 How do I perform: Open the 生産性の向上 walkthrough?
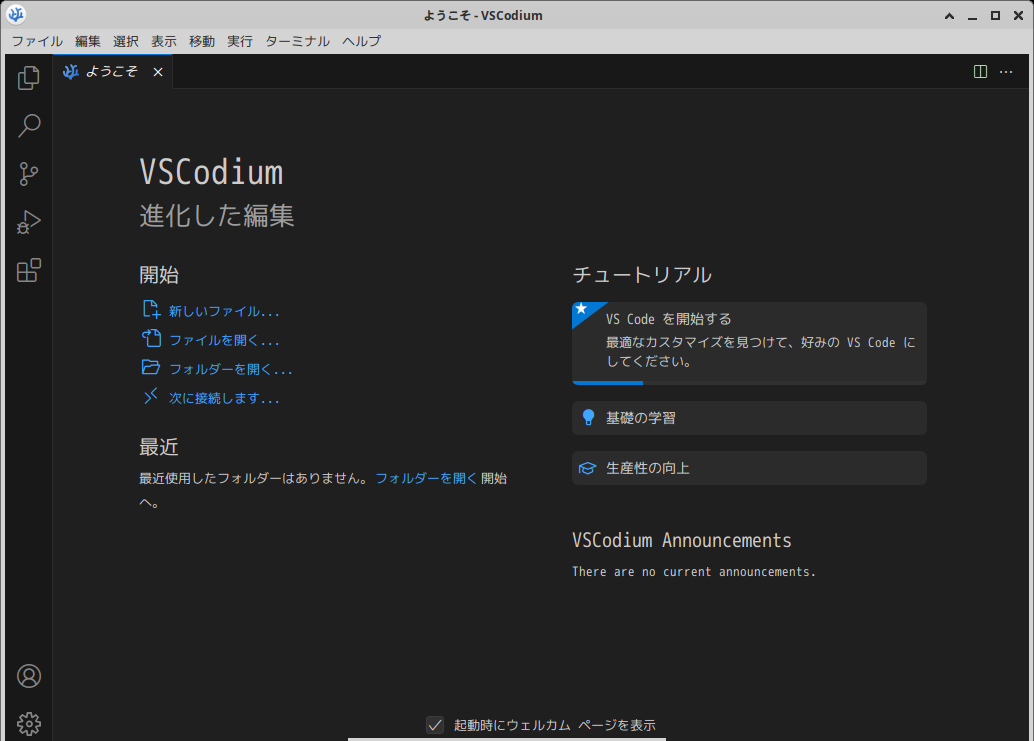[x=749, y=468]
